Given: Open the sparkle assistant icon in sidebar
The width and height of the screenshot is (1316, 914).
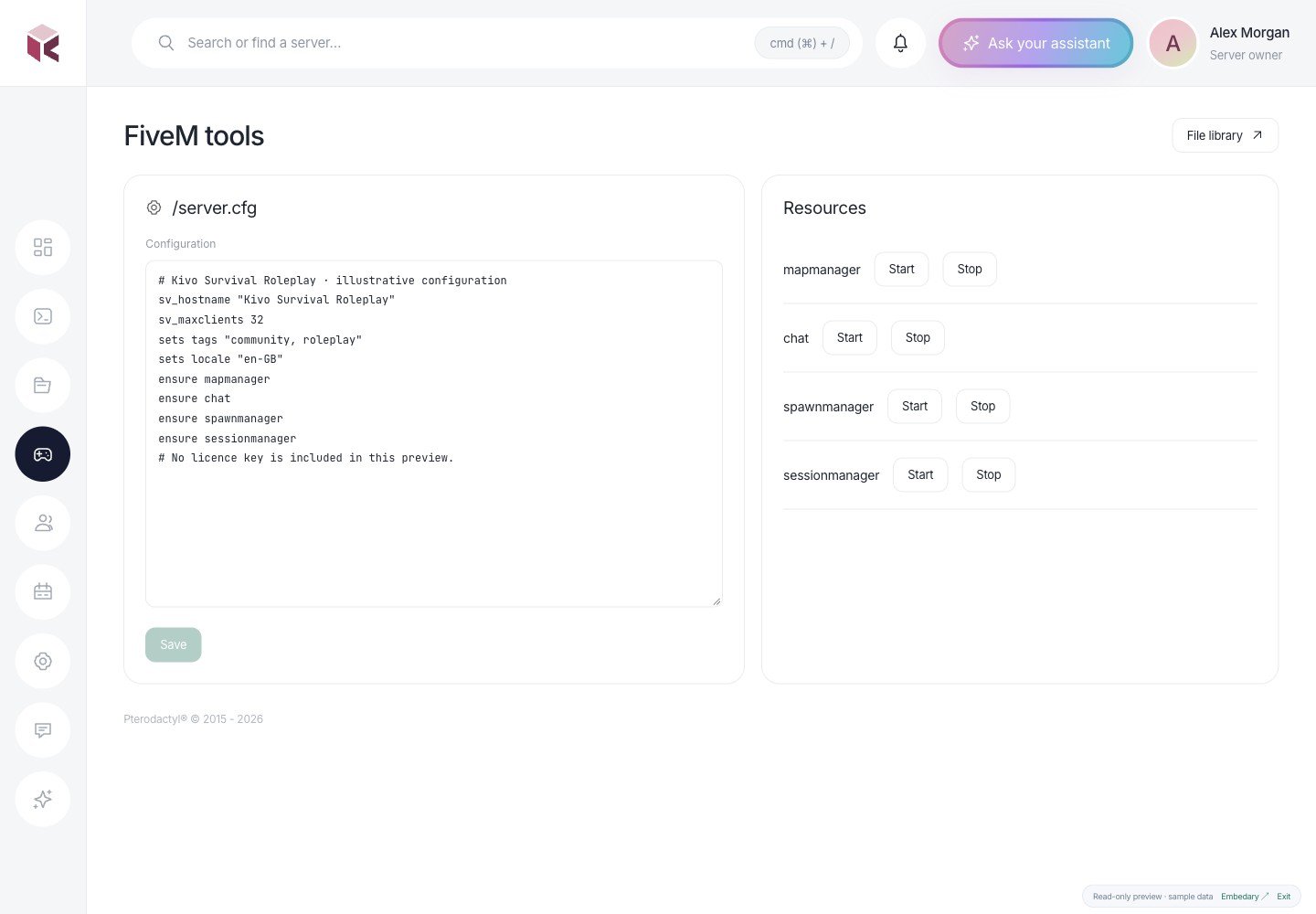Looking at the screenshot, I should tap(43, 799).
